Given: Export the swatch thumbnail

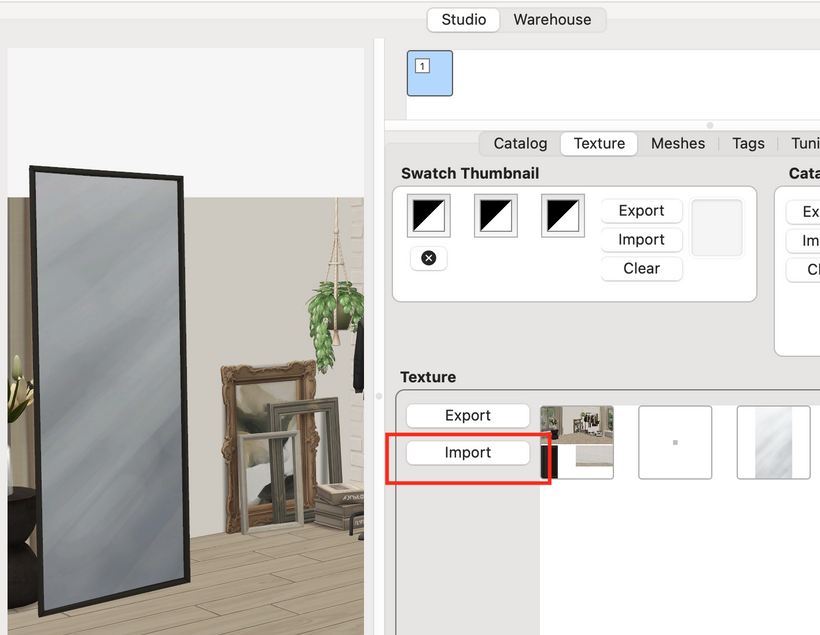Looking at the screenshot, I should point(641,211).
